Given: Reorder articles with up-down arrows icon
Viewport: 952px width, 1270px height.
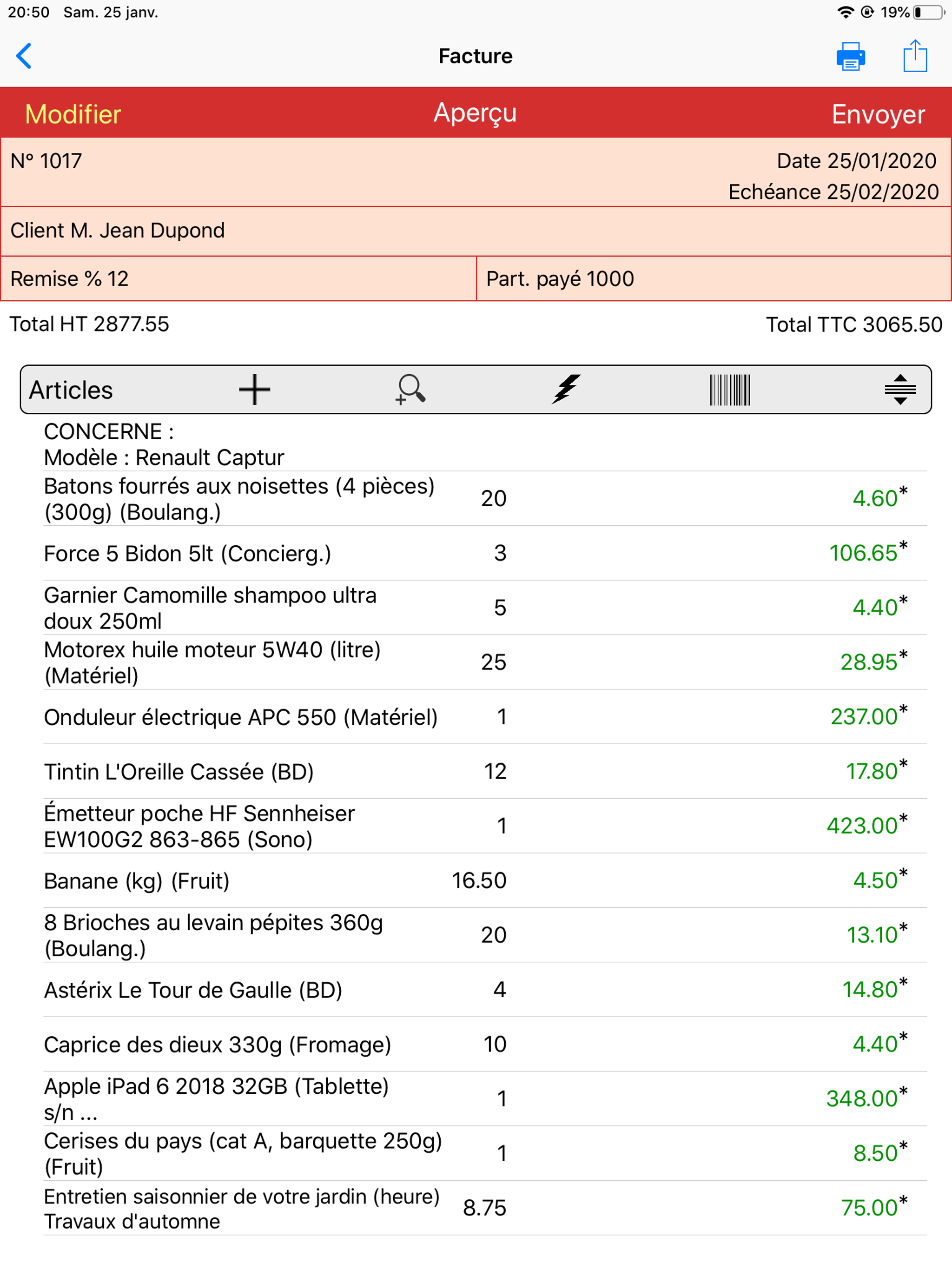Looking at the screenshot, I should pos(900,390).
